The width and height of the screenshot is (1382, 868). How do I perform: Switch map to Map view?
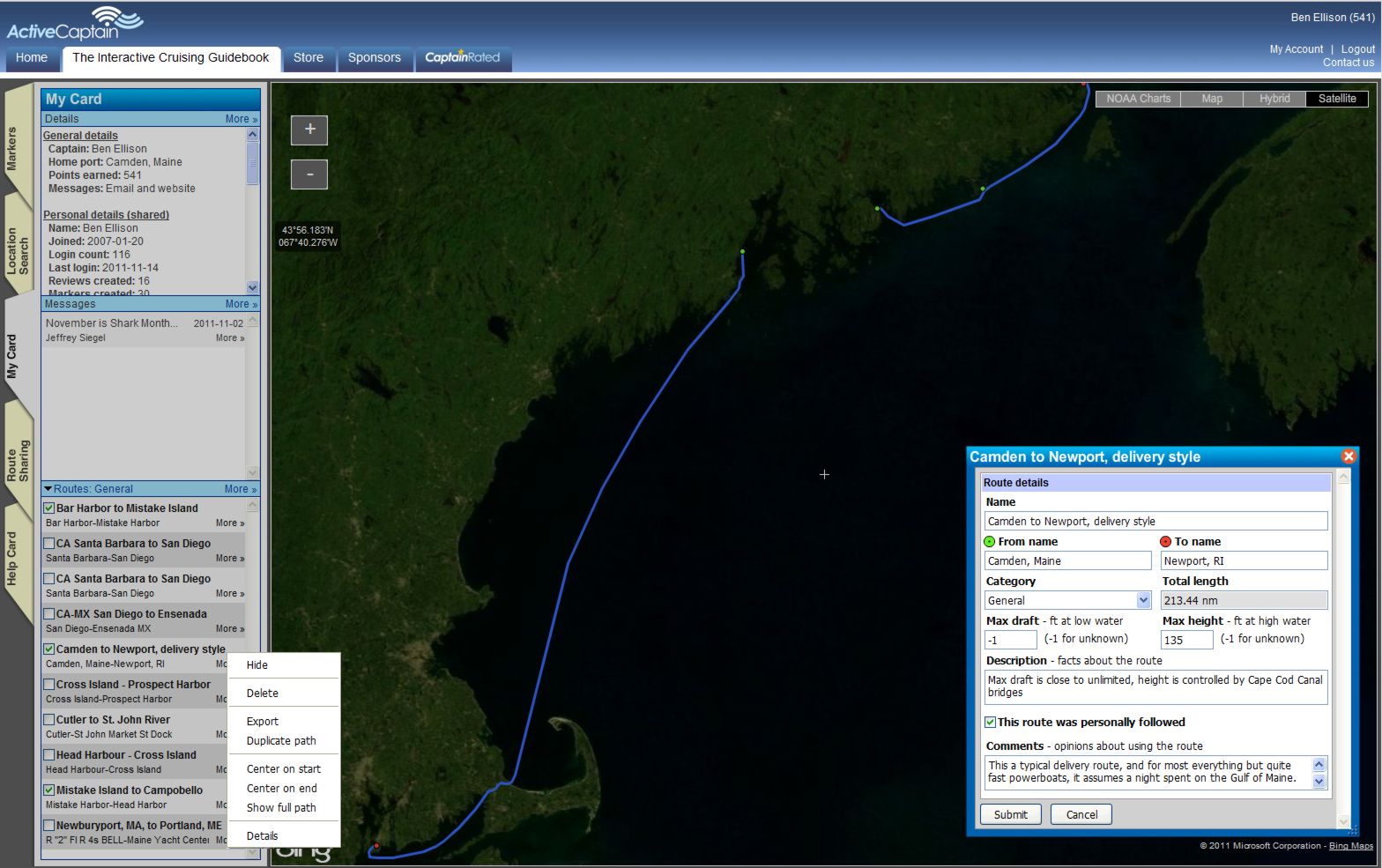(x=1212, y=99)
